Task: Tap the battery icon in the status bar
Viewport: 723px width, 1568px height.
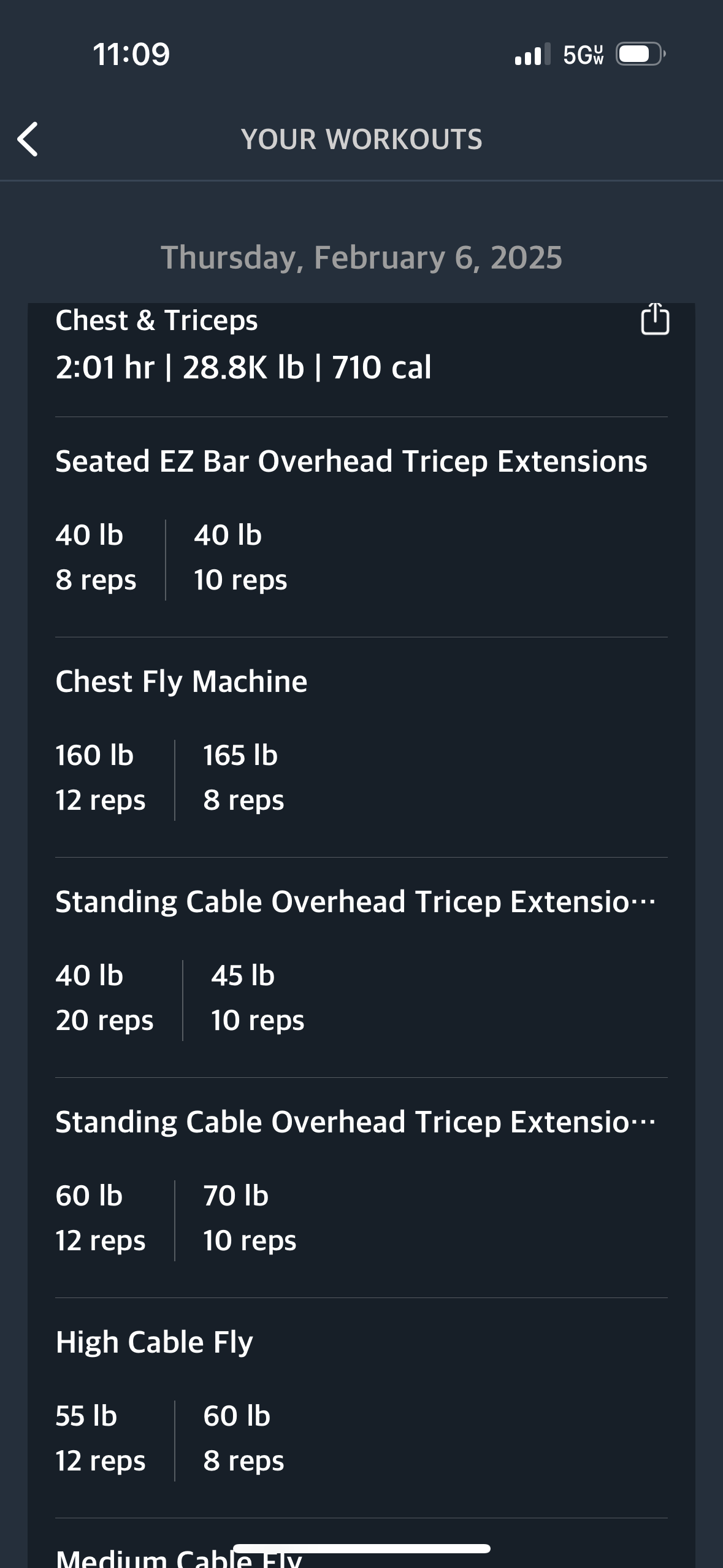Action: [x=640, y=55]
